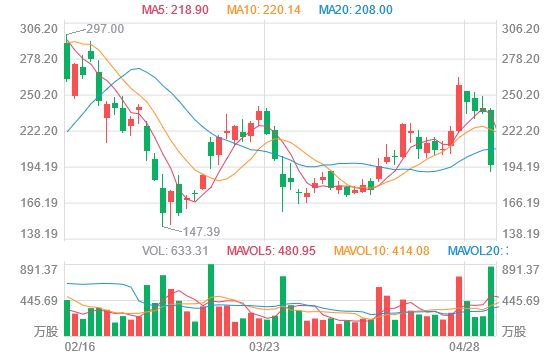Select the 297.00 high price annotation
560x360 pixels.
(105, 29)
